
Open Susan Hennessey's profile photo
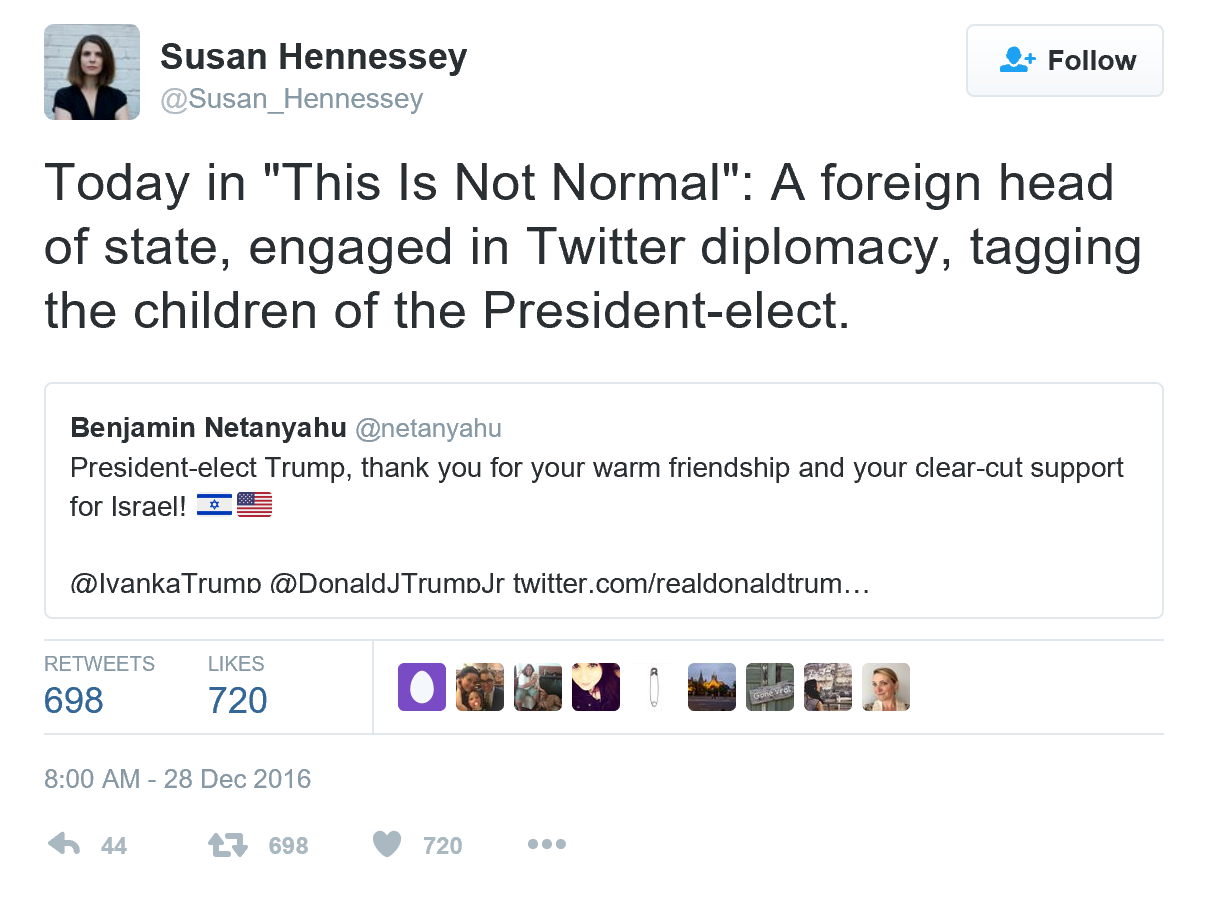click(92, 72)
